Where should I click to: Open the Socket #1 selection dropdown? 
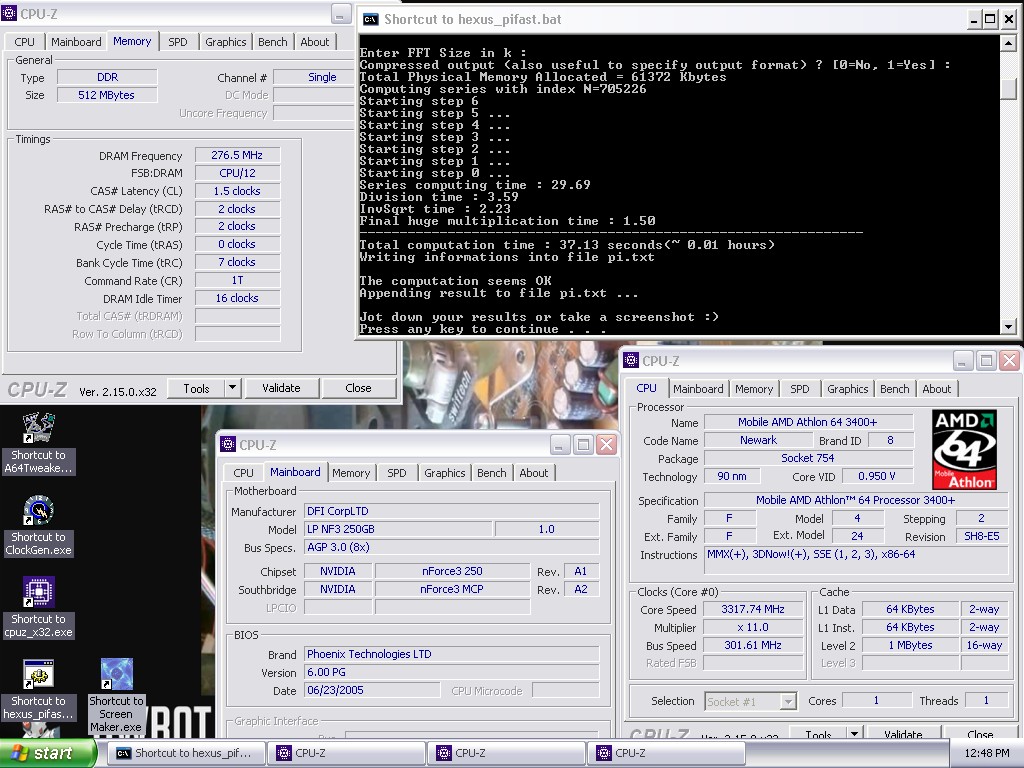(750, 701)
